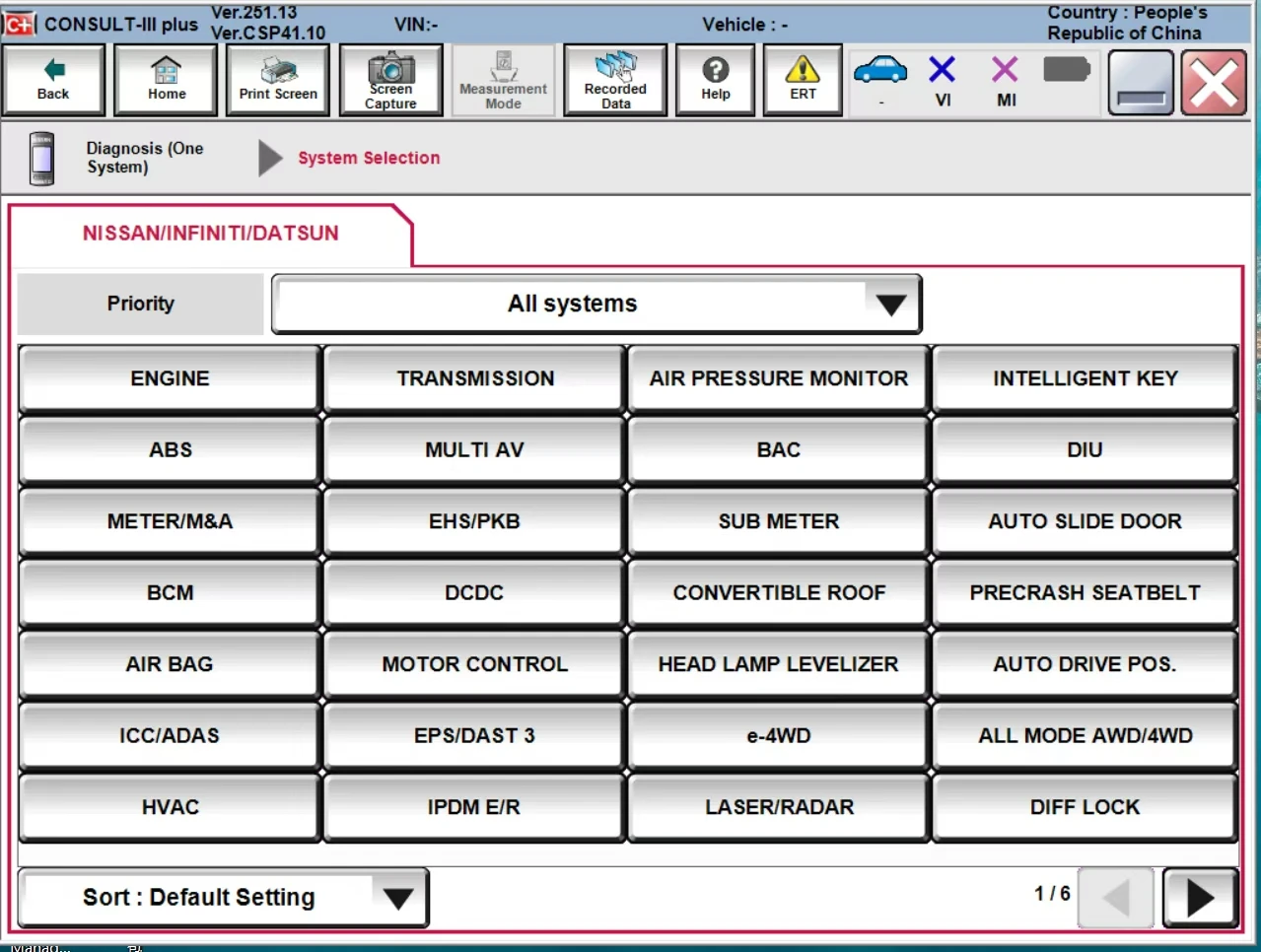
Task: Select the TRANSMISSION system
Action: point(475,378)
